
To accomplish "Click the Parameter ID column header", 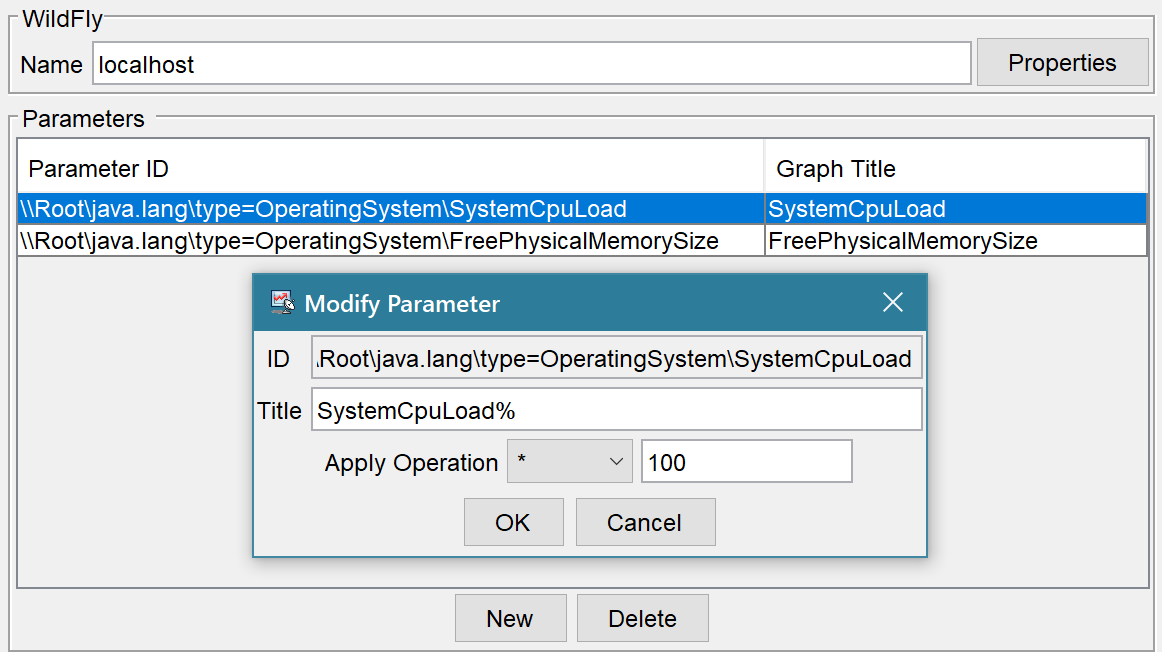I will tap(391, 168).
